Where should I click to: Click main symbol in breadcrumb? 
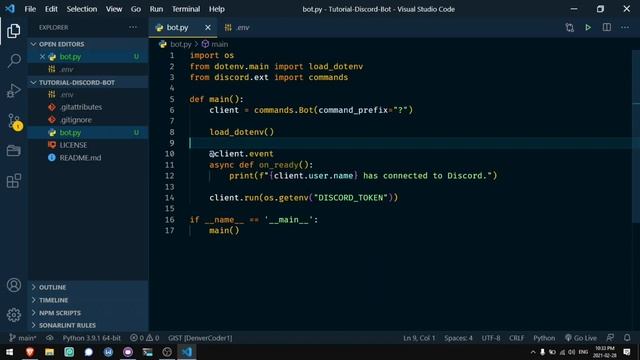tap(215, 44)
